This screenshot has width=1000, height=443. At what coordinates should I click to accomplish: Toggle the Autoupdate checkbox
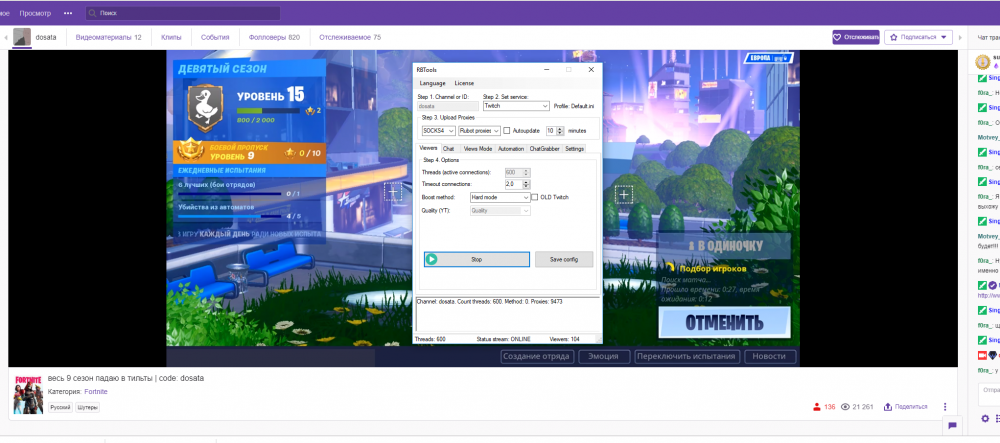[x=507, y=130]
